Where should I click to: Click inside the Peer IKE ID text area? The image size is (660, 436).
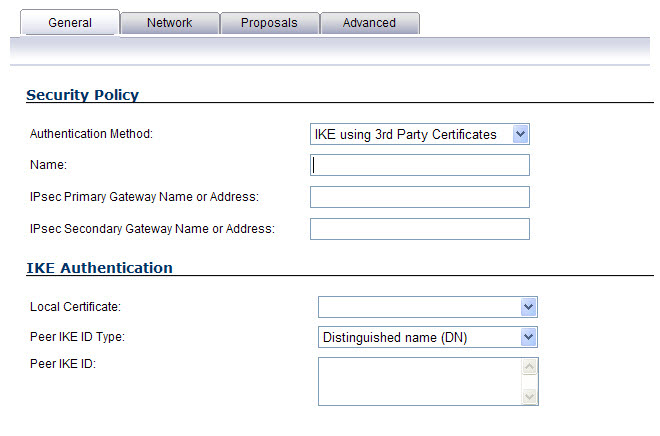point(420,382)
